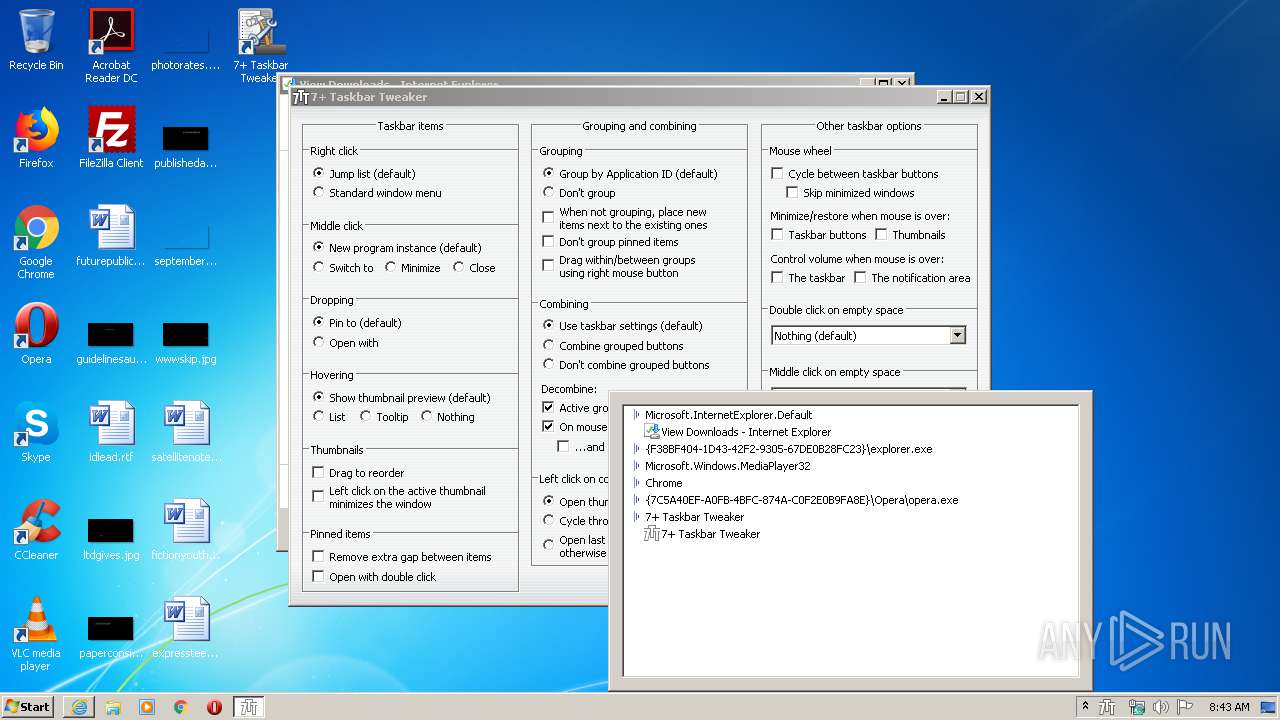Open Windows Explorer from the taskbar
Image resolution: width=1280 pixels, height=720 pixels.
(113, 707)
